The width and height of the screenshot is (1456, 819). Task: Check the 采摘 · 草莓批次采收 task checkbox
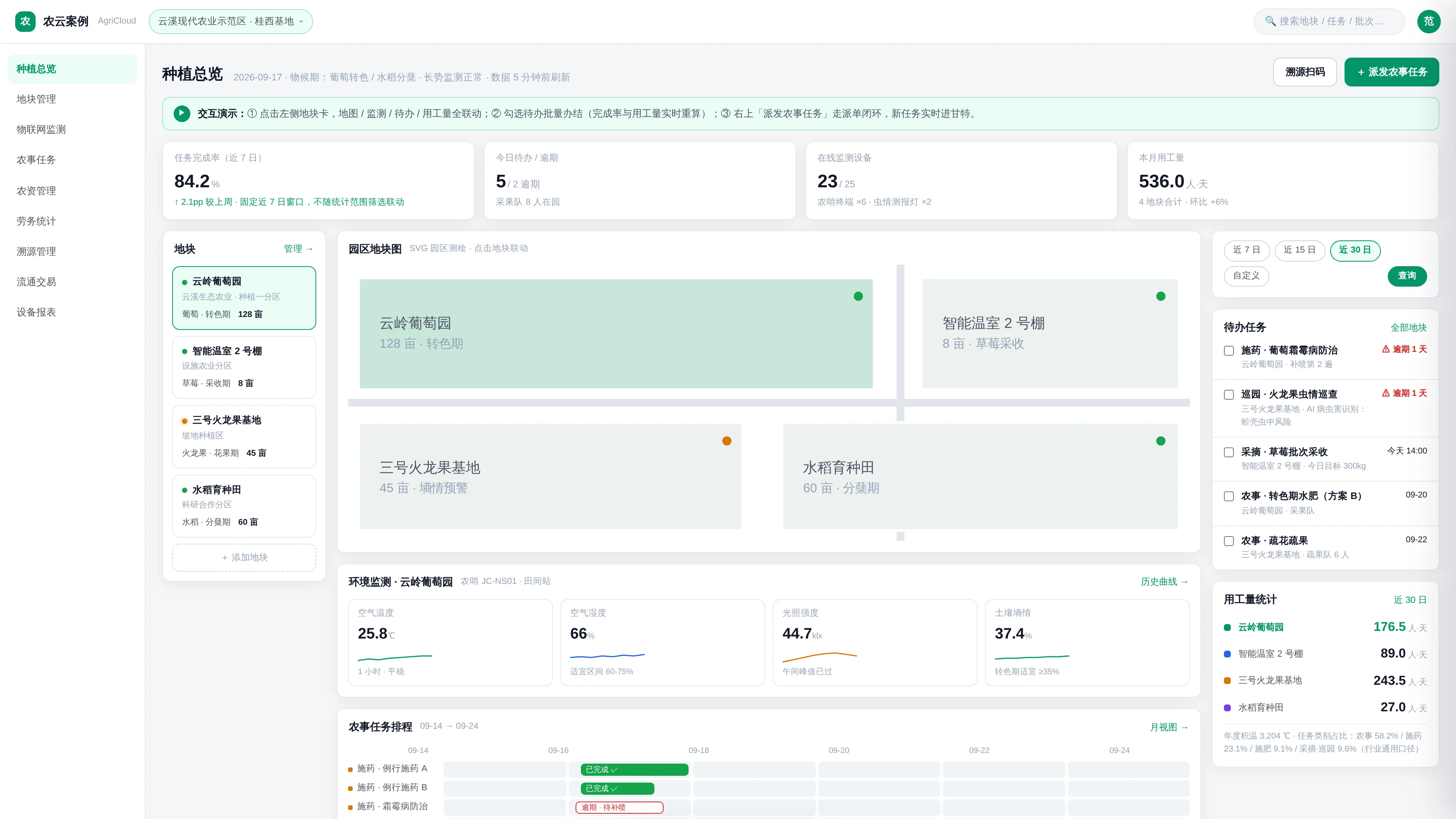[x=1229, y=452]
